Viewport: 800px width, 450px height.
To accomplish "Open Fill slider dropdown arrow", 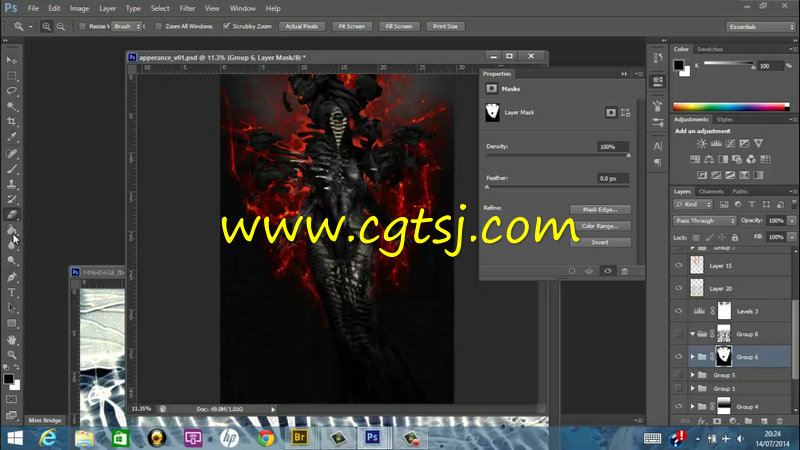I will tap(792, 237).
